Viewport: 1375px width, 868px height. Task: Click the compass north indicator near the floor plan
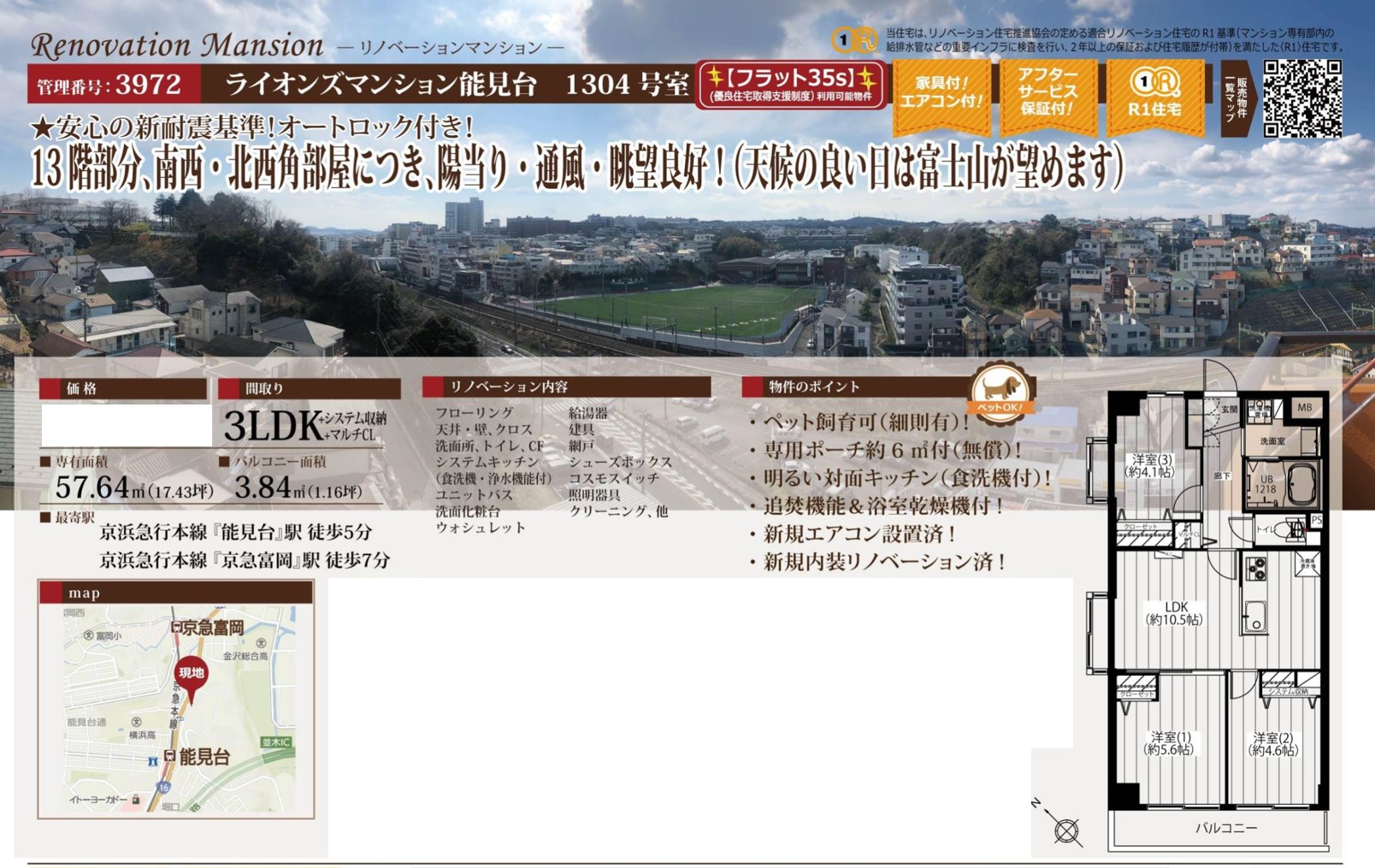(x=1065, y=829)
